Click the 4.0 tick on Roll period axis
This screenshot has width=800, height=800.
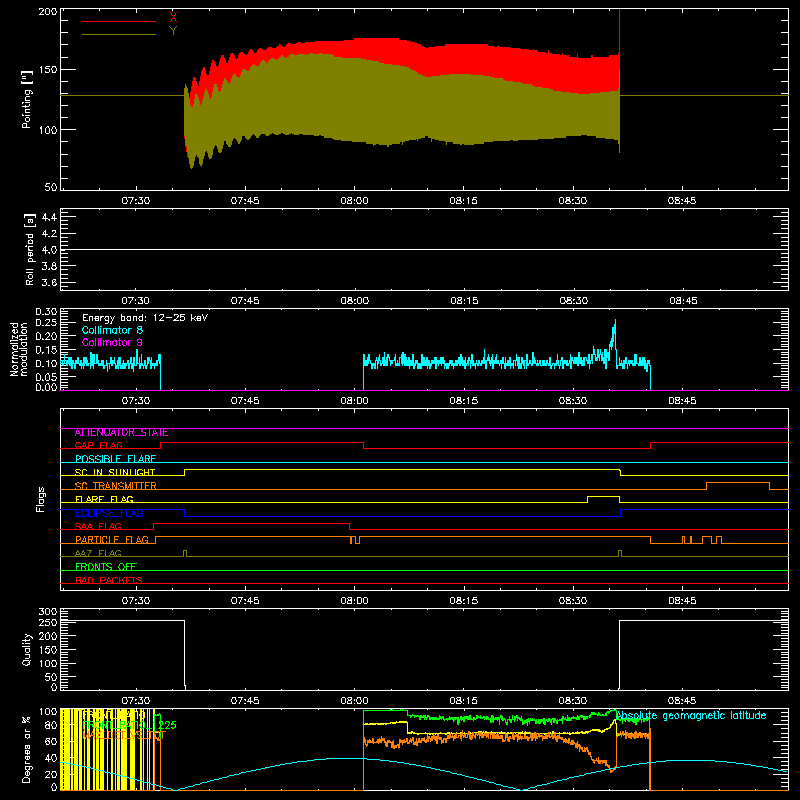click(49, 250)
